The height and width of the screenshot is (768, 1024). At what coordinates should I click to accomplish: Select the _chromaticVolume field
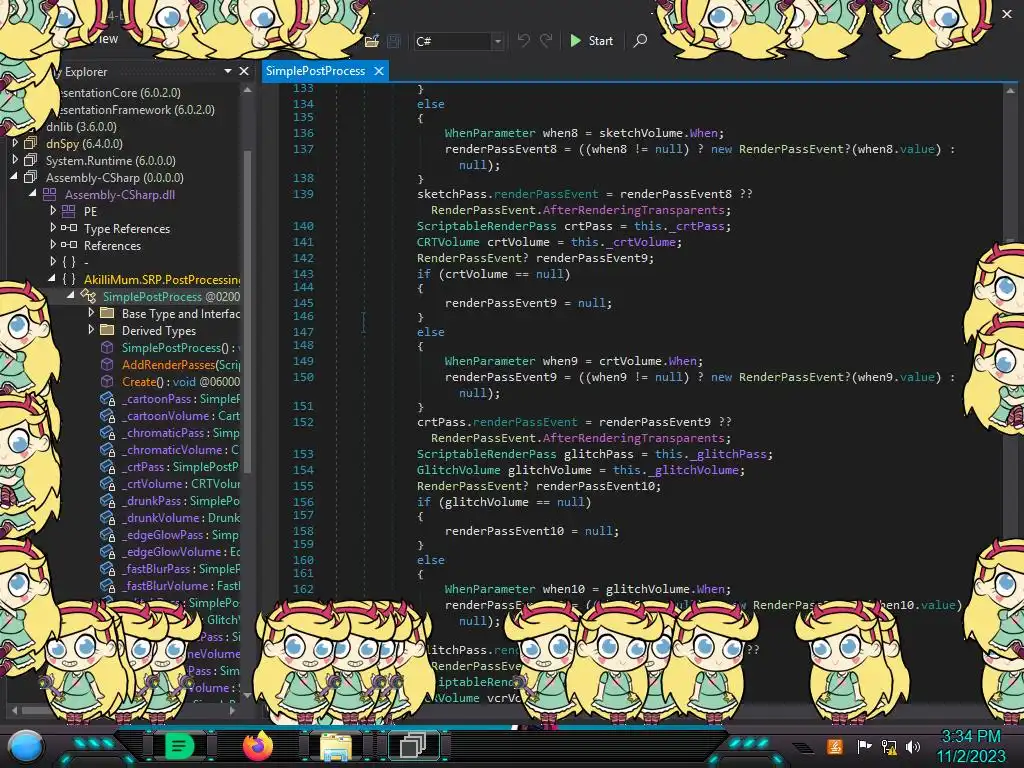coord(181,450)
